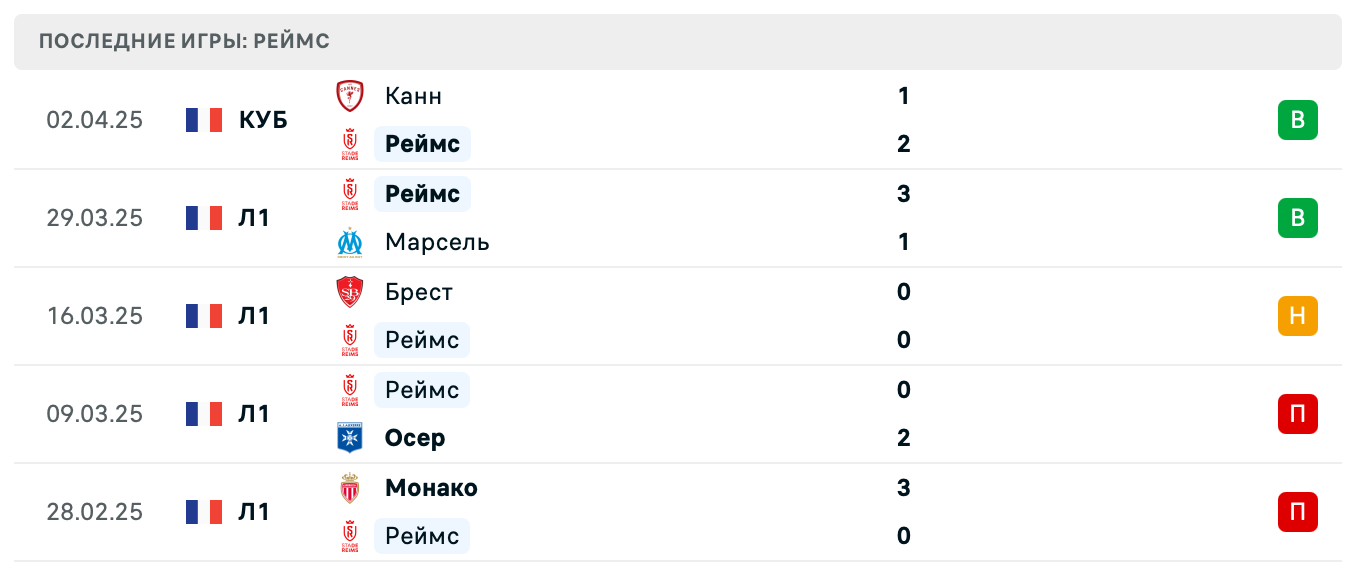This screenshot has height=576, width=1356.
Task: Open the Марсель team link
Action: coord(437,242)
